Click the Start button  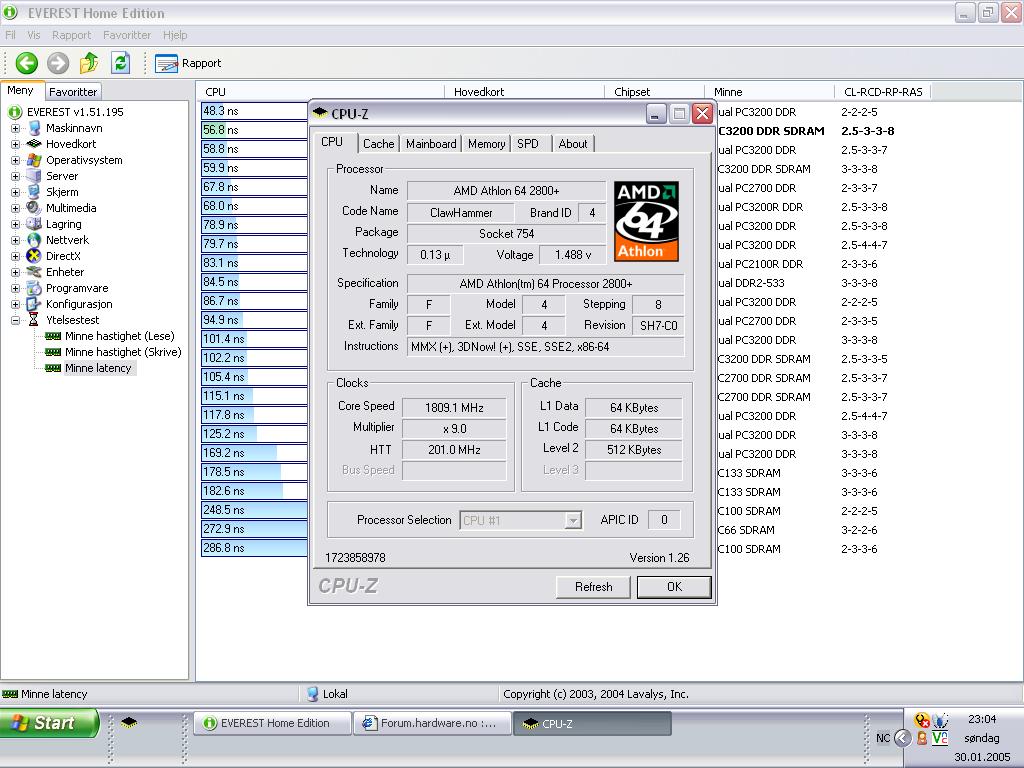(48, 723)
